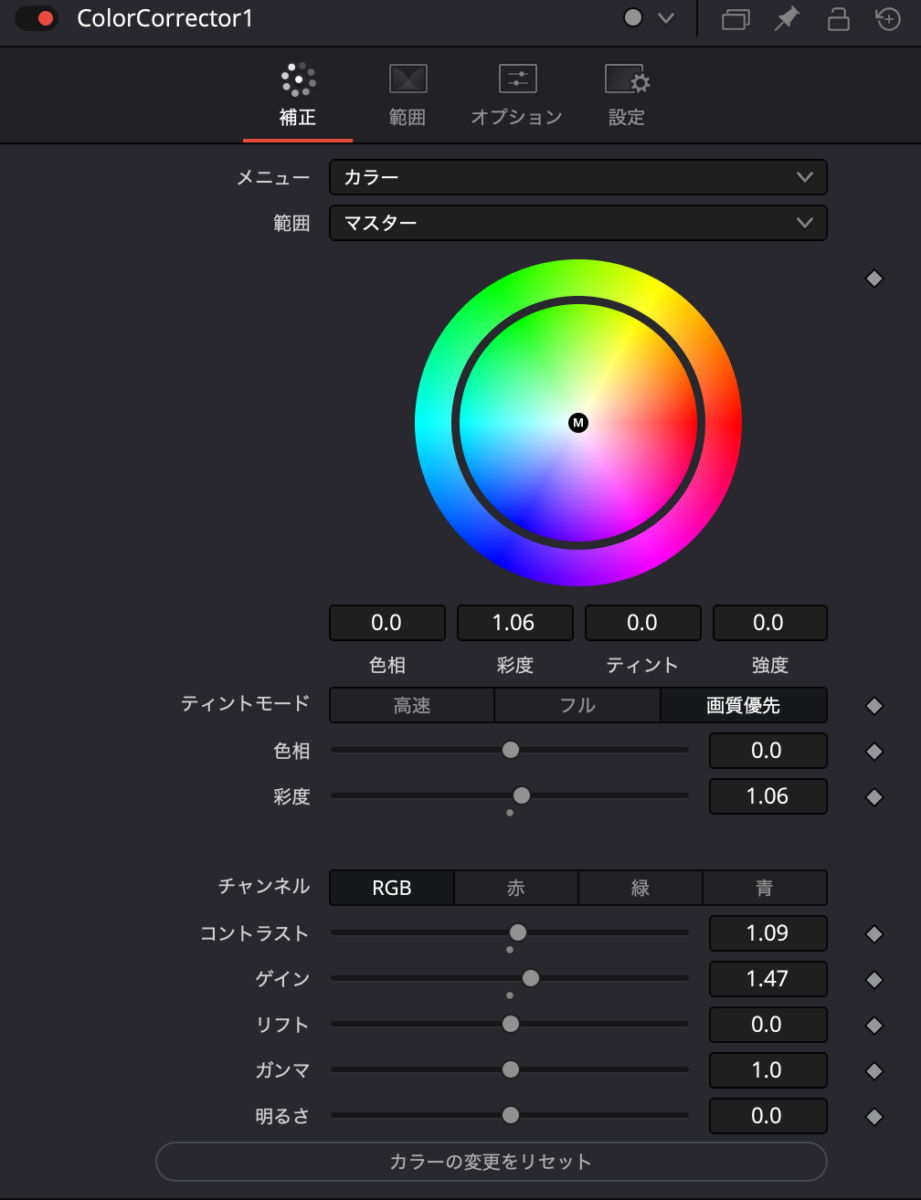Click the 彩度 slider handle

coord(521,796)
